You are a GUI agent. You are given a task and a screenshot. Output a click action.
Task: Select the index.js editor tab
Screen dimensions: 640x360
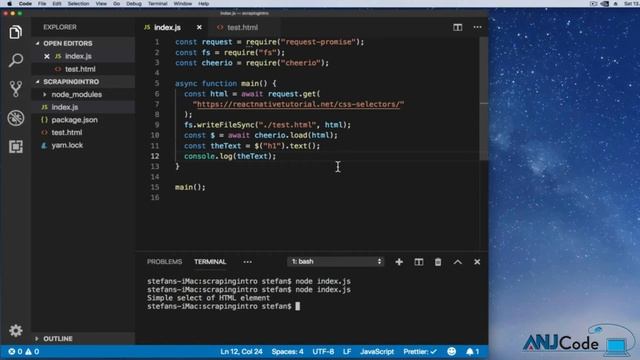coord(168,27)
